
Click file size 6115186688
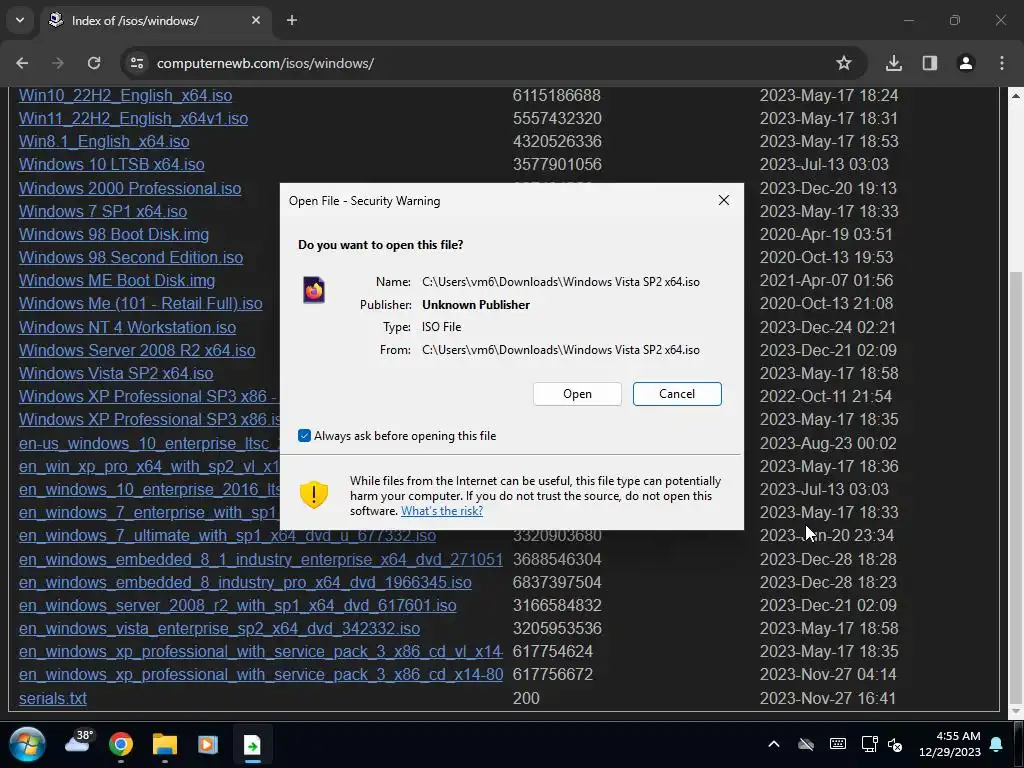click(x=556, y=95)
